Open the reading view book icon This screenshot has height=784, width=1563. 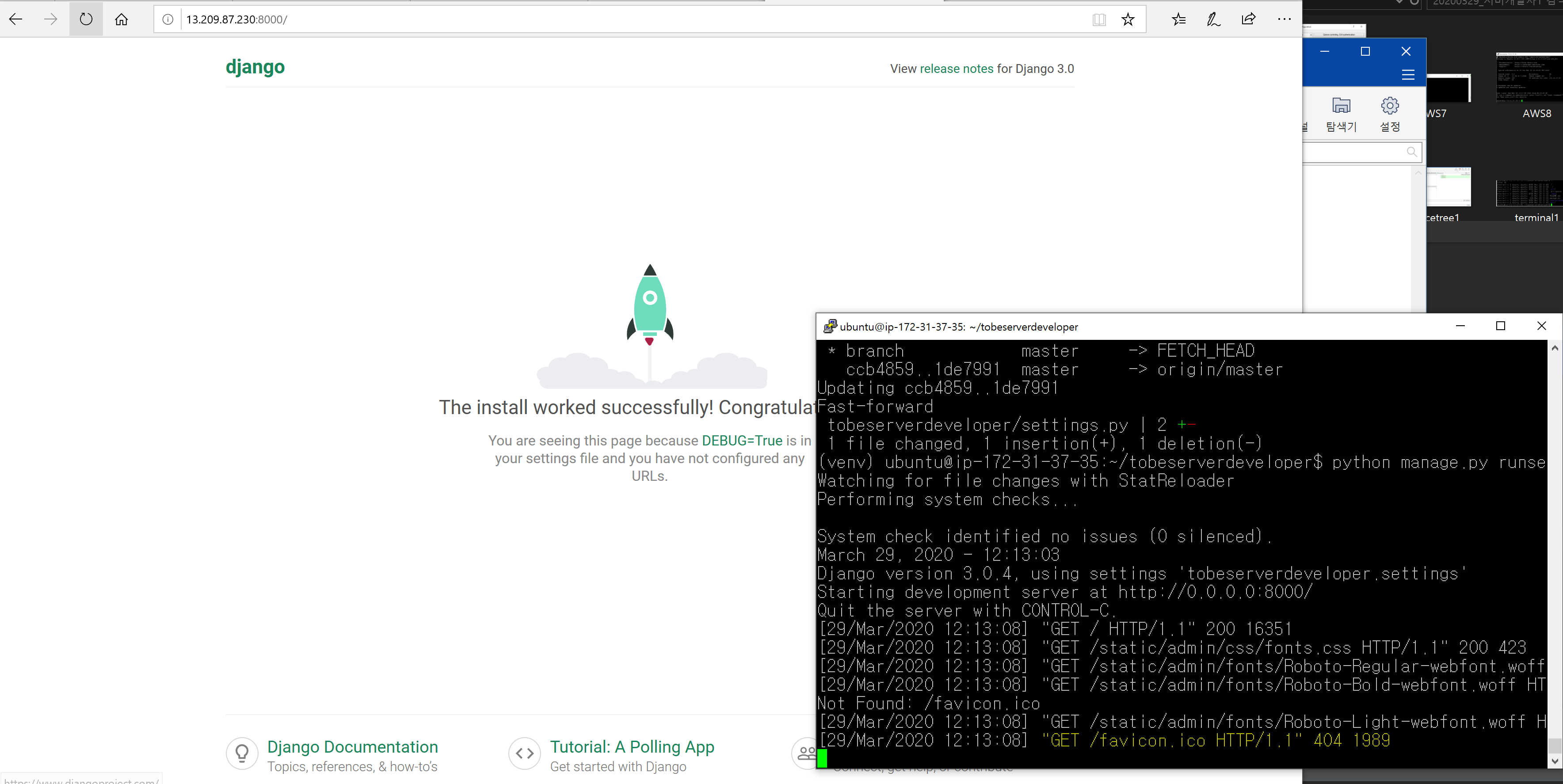point(1099,19)
